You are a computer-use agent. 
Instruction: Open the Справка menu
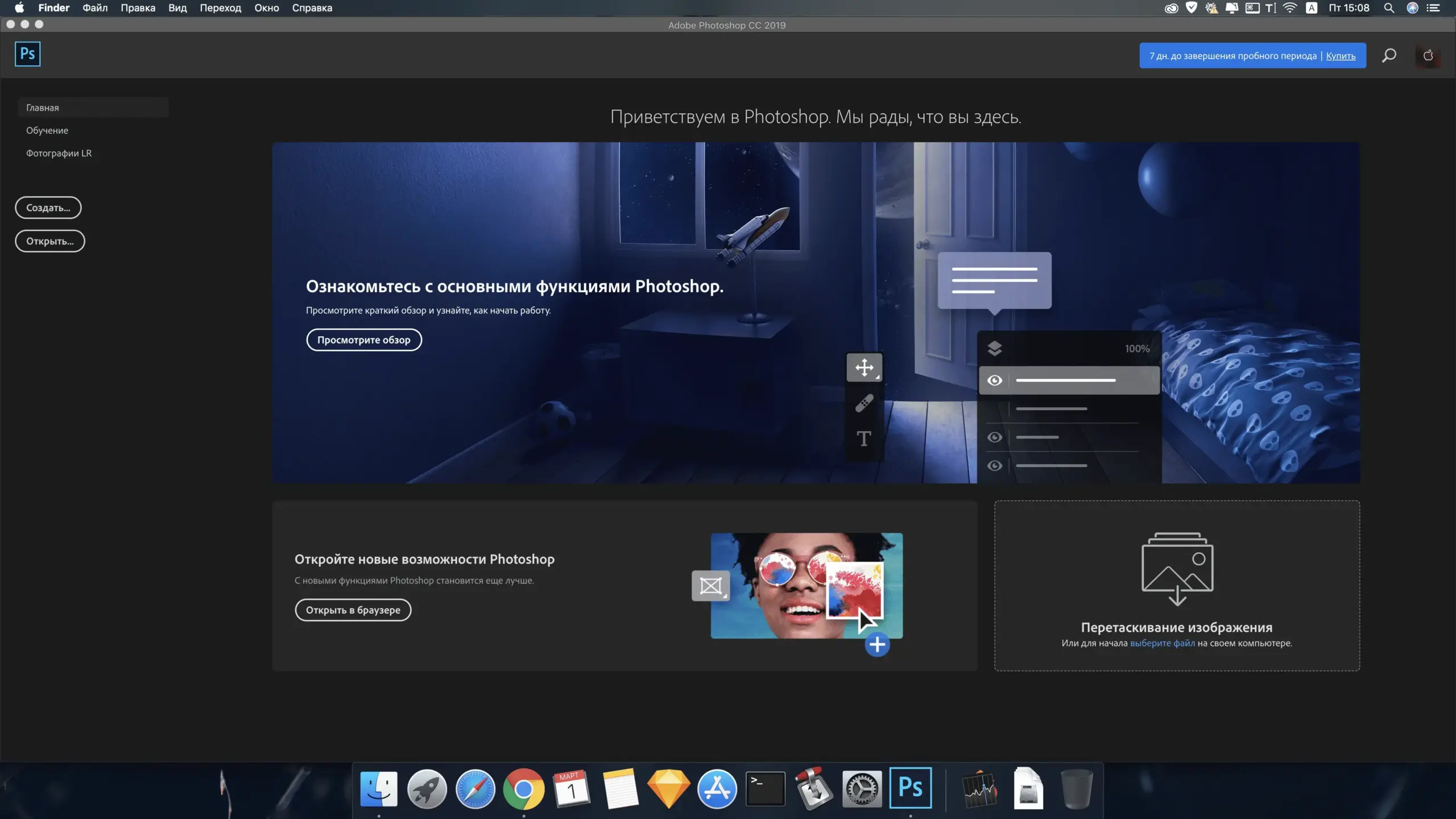pyautogui.click(x=312, y=8)
